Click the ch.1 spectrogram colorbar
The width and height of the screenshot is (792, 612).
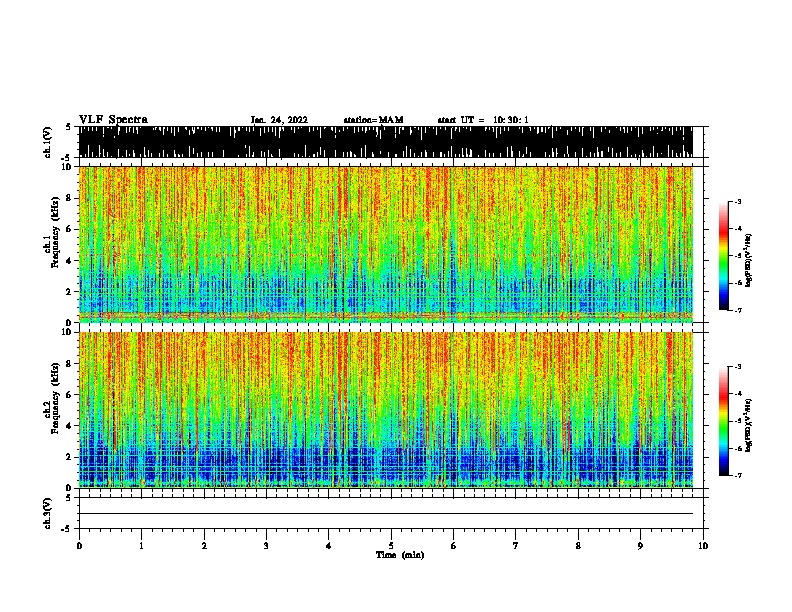pos(723,256)
